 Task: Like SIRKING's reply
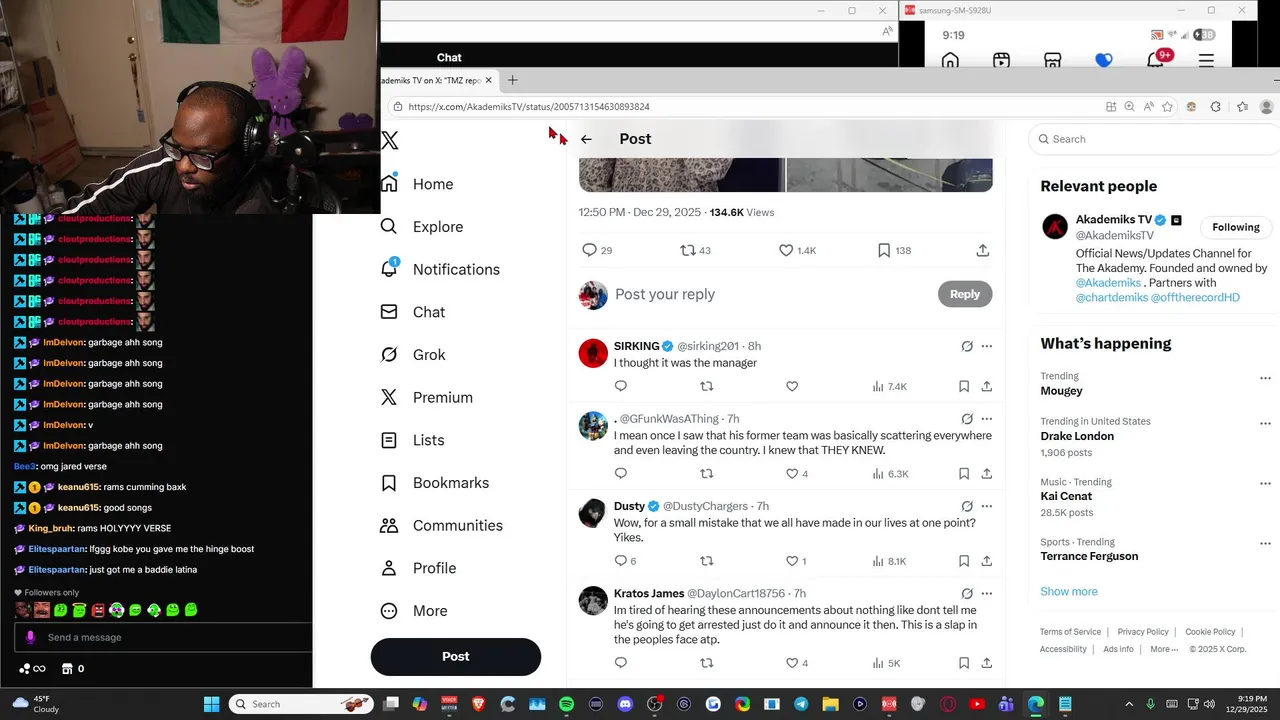[792, 386]
